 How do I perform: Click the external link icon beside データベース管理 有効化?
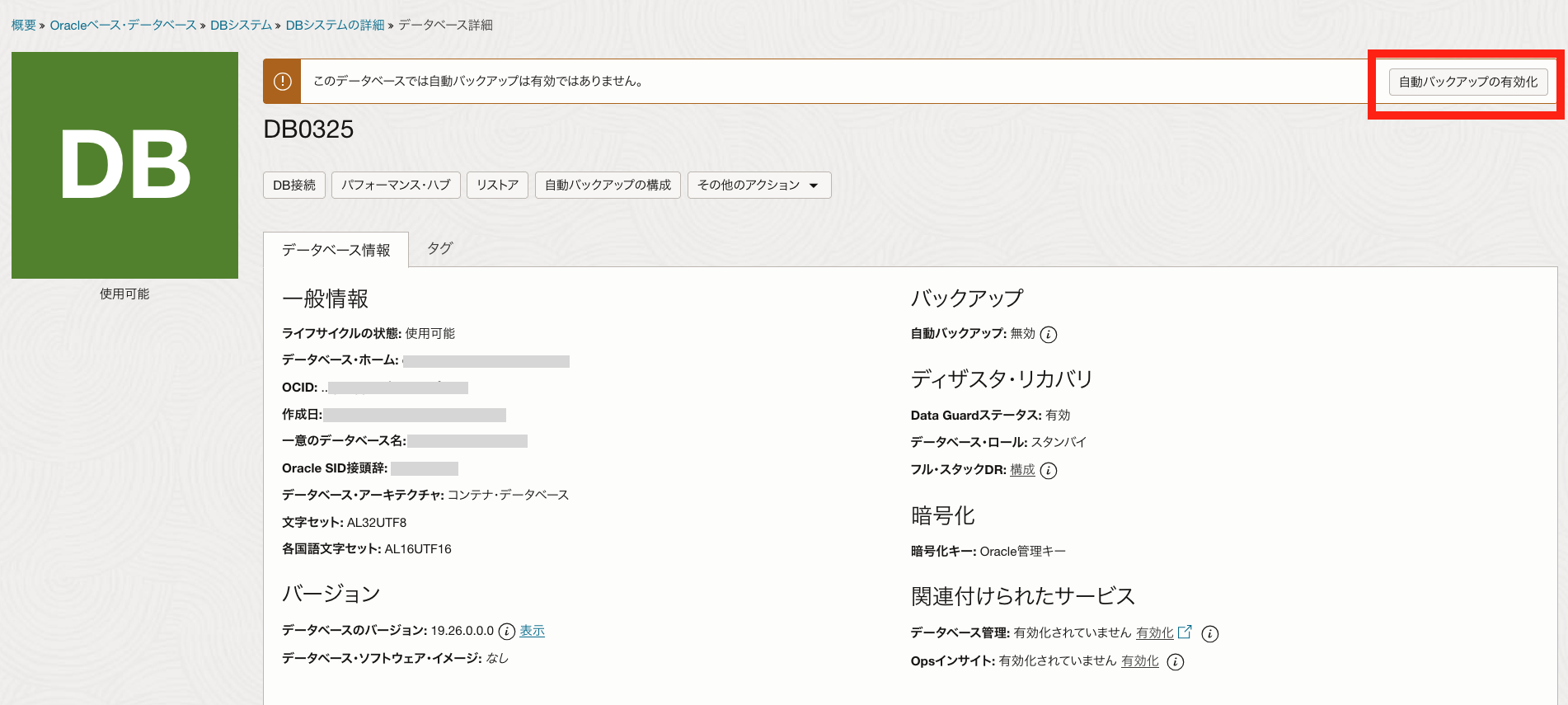pyautogui.click(x=1185, y=632)
